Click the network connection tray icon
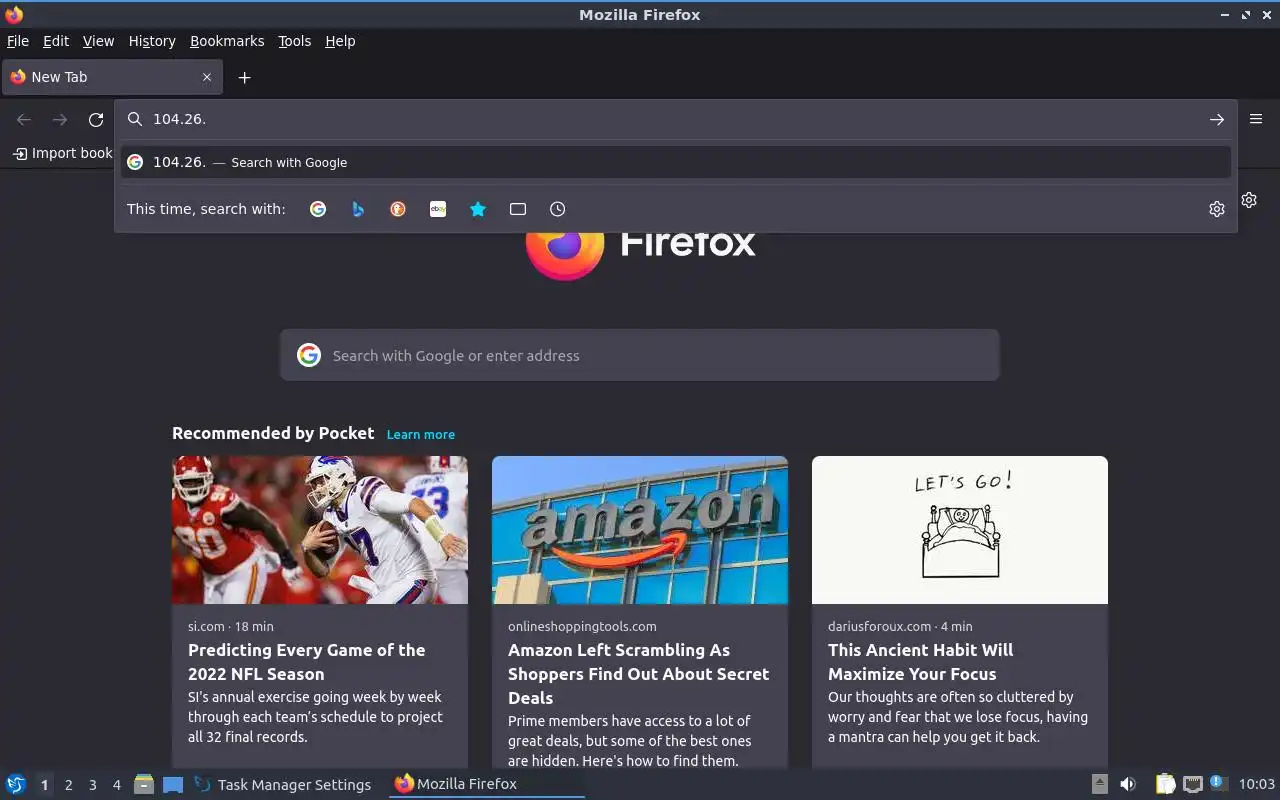The width and height of the screenshot is (1280, 800). tap(1192, 784)
